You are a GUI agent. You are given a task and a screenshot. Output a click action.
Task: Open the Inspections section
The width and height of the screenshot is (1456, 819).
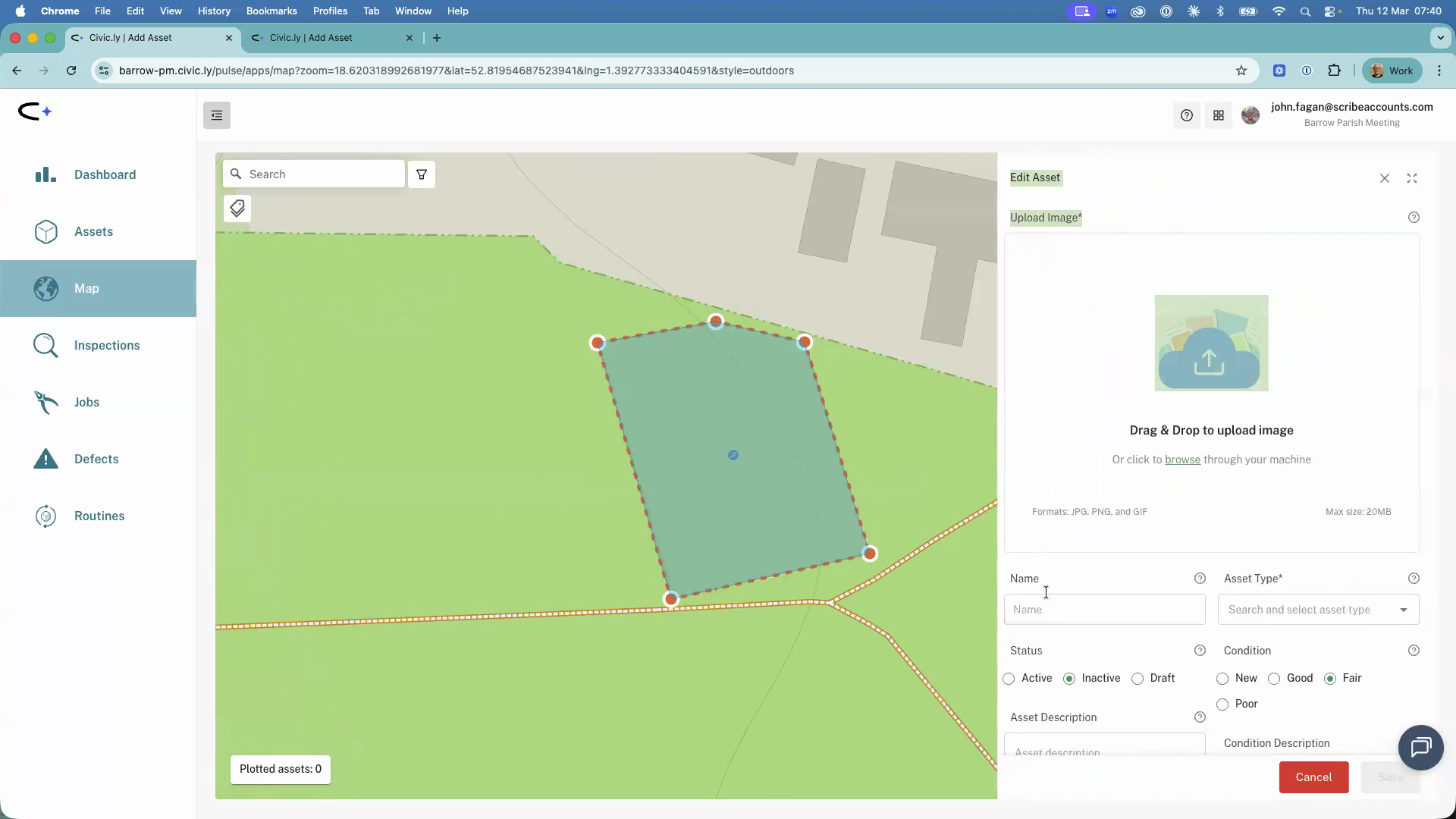coord(108,345)
